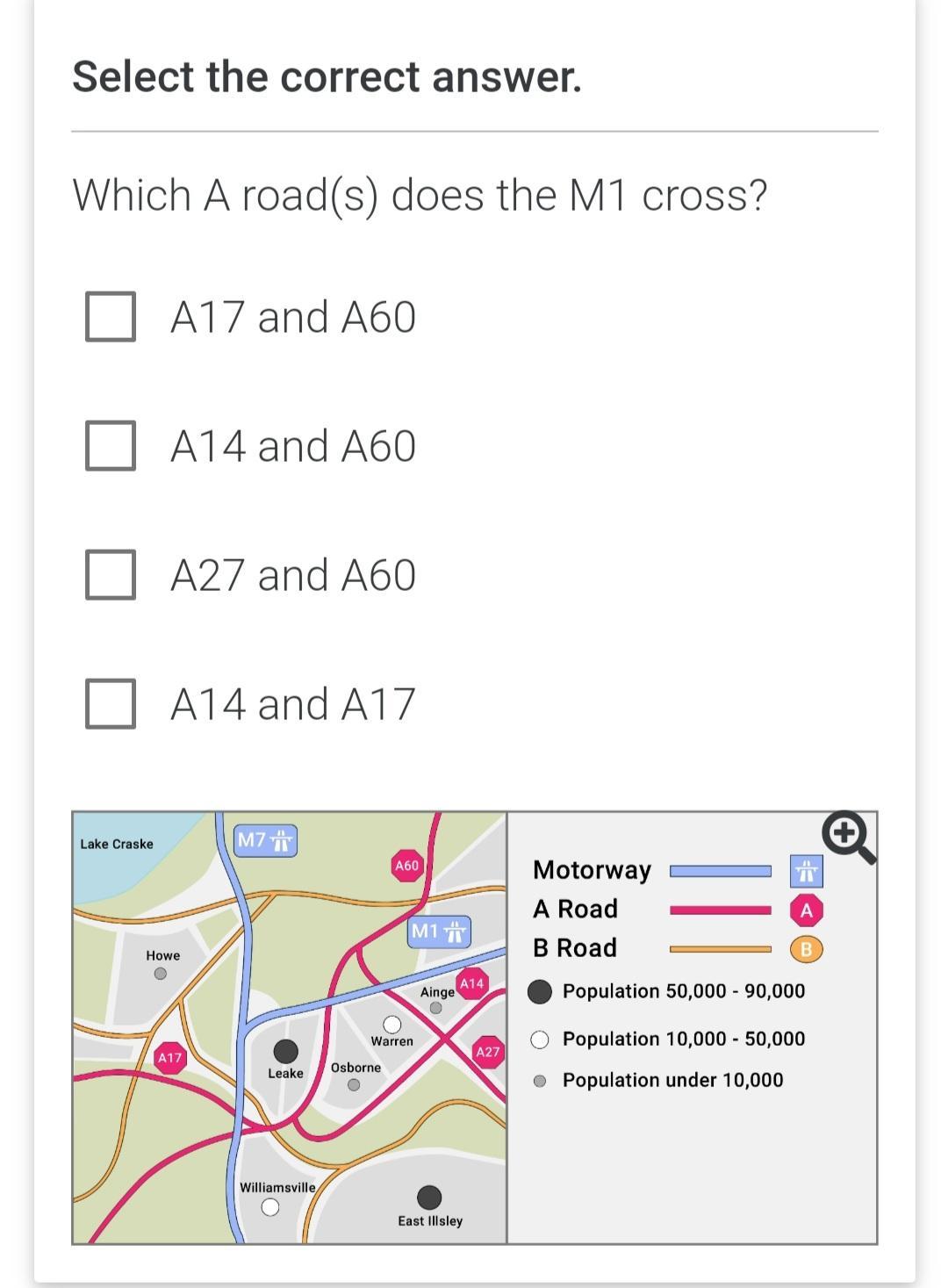Click the M1 motorway sign on the map
948x1288 pixels.
[x=440, y=932]
